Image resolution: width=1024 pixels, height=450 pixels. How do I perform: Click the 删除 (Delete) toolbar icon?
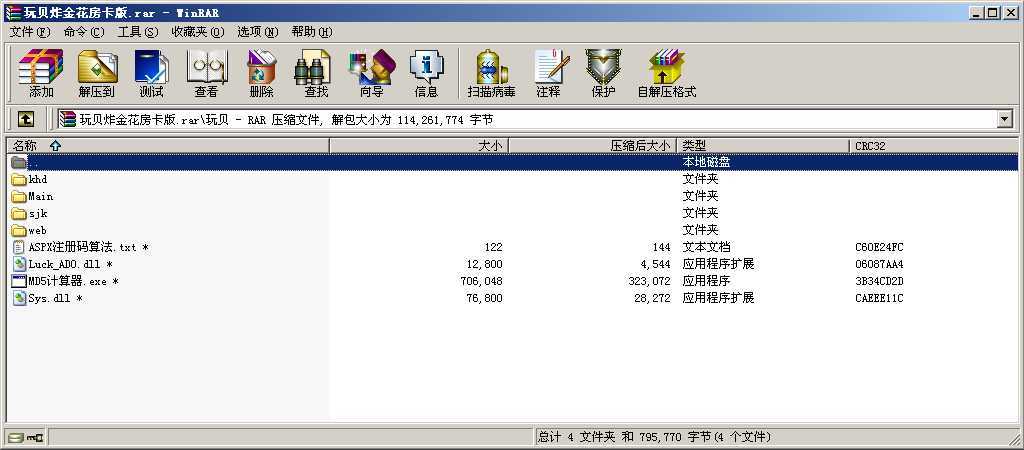click(x=261, y=73)
